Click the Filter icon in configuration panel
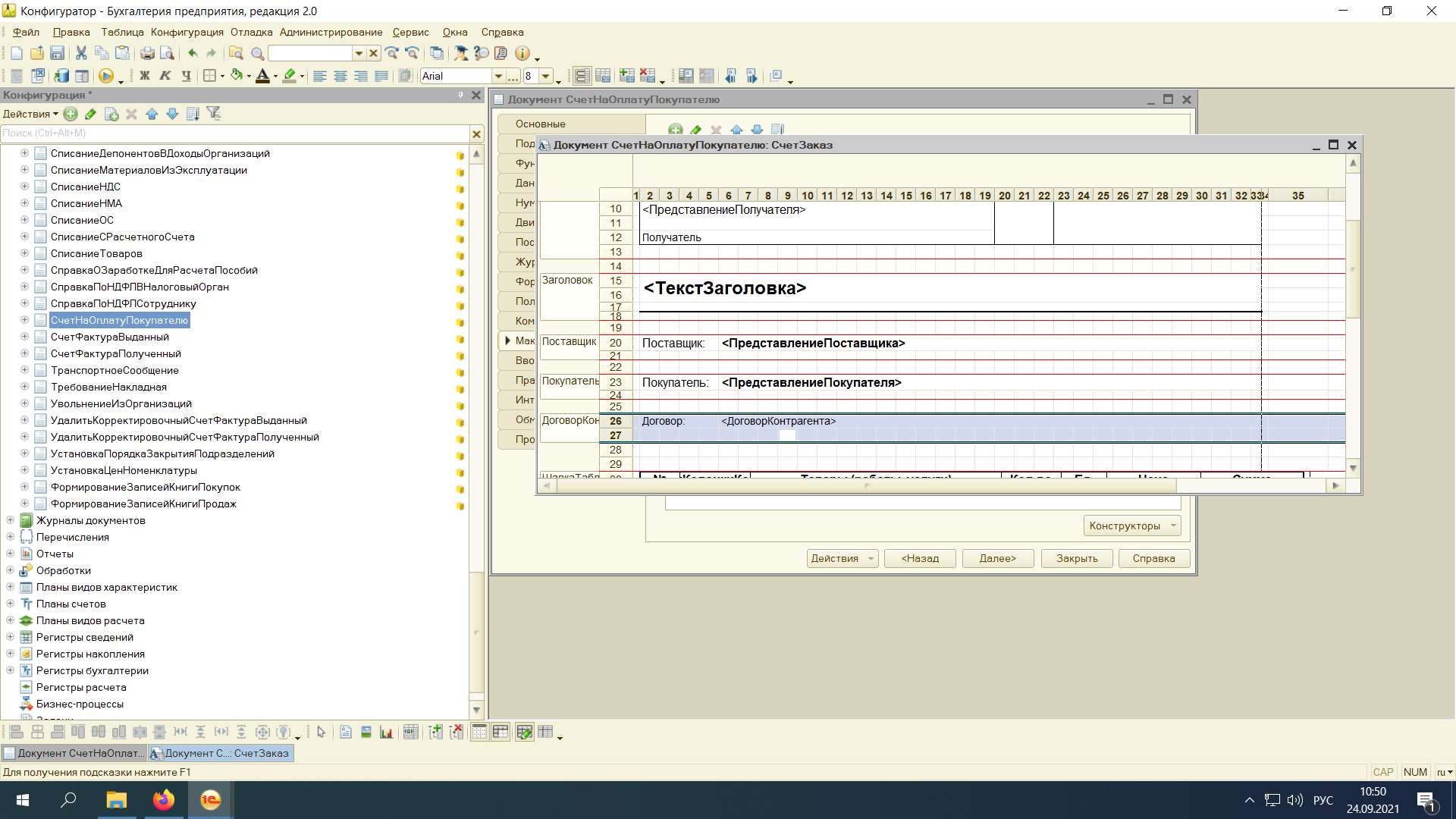This screenshot has width=1456, height=819. click(215, 114)
